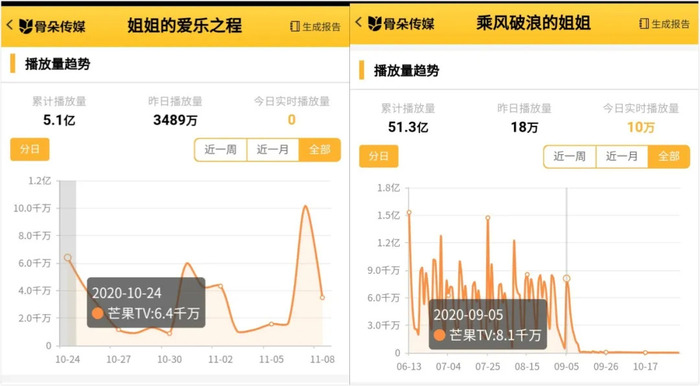
Task: Select 全部 range in right chart
Action: (x=669, y=157)
